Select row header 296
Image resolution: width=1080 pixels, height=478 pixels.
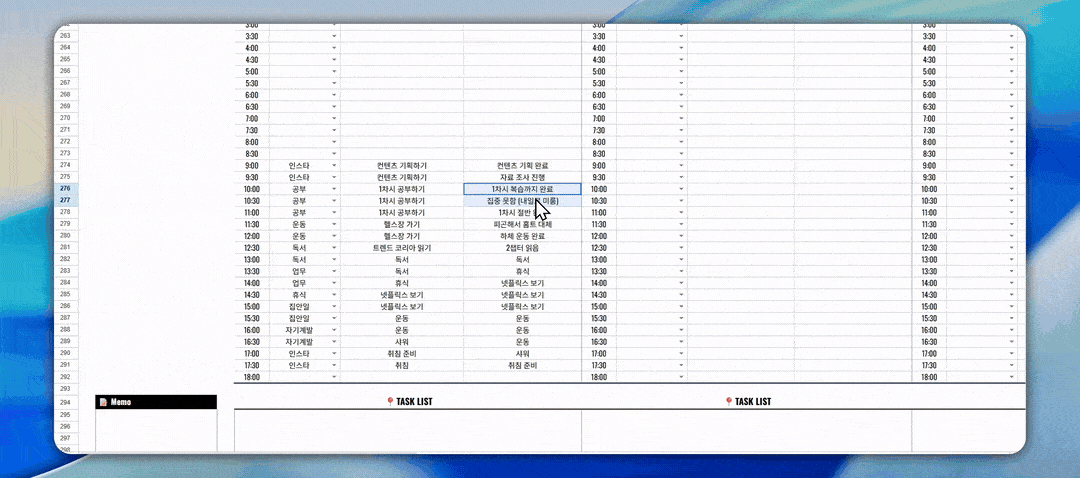point(66,426)
